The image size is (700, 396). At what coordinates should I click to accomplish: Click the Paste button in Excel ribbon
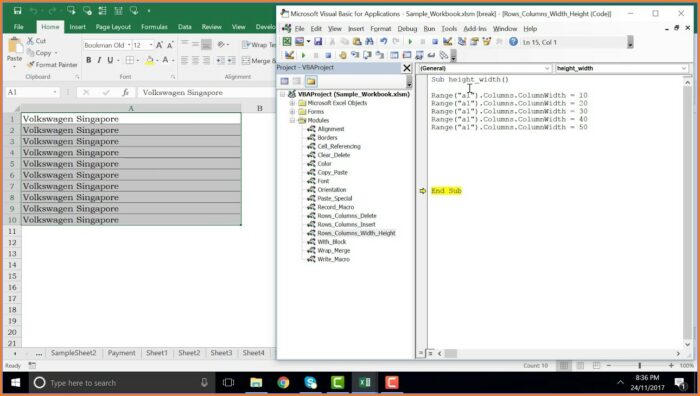(14, 53)
